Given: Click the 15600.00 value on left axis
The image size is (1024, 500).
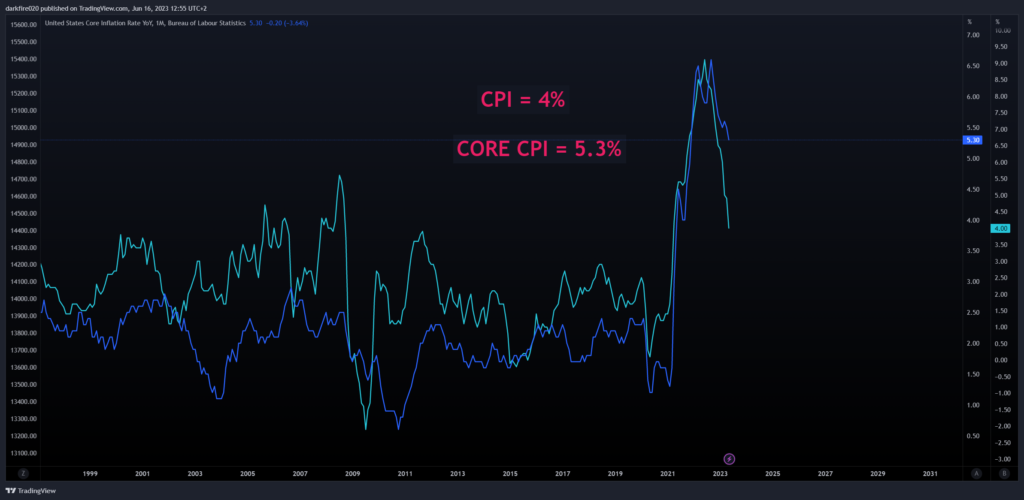Looking at the screenshot, I should 23,25.
